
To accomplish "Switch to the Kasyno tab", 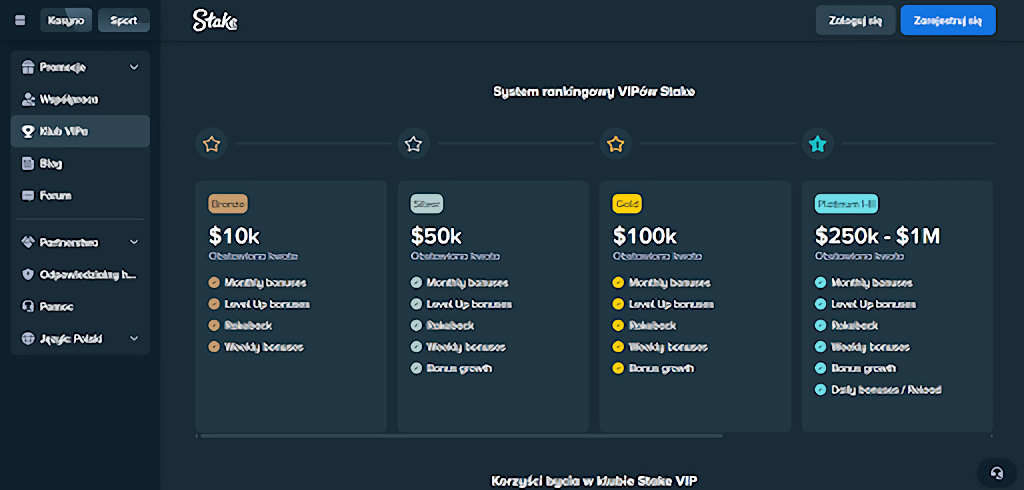I will point(66,20).
